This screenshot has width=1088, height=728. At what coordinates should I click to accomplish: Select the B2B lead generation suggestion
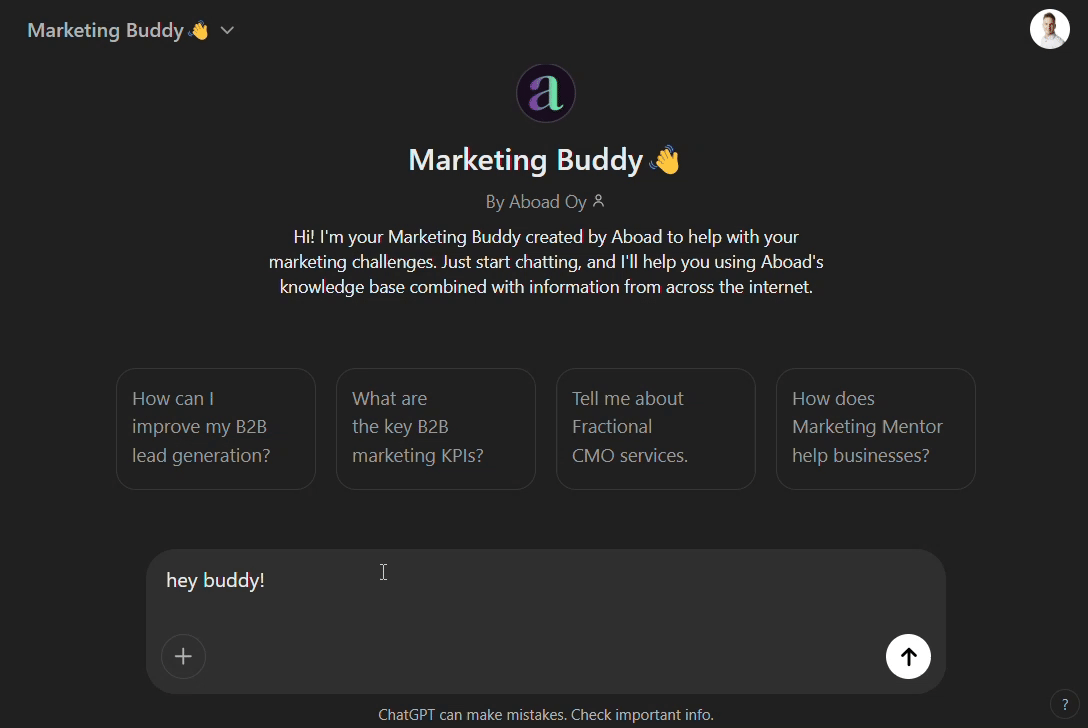(x=216, y=428)
